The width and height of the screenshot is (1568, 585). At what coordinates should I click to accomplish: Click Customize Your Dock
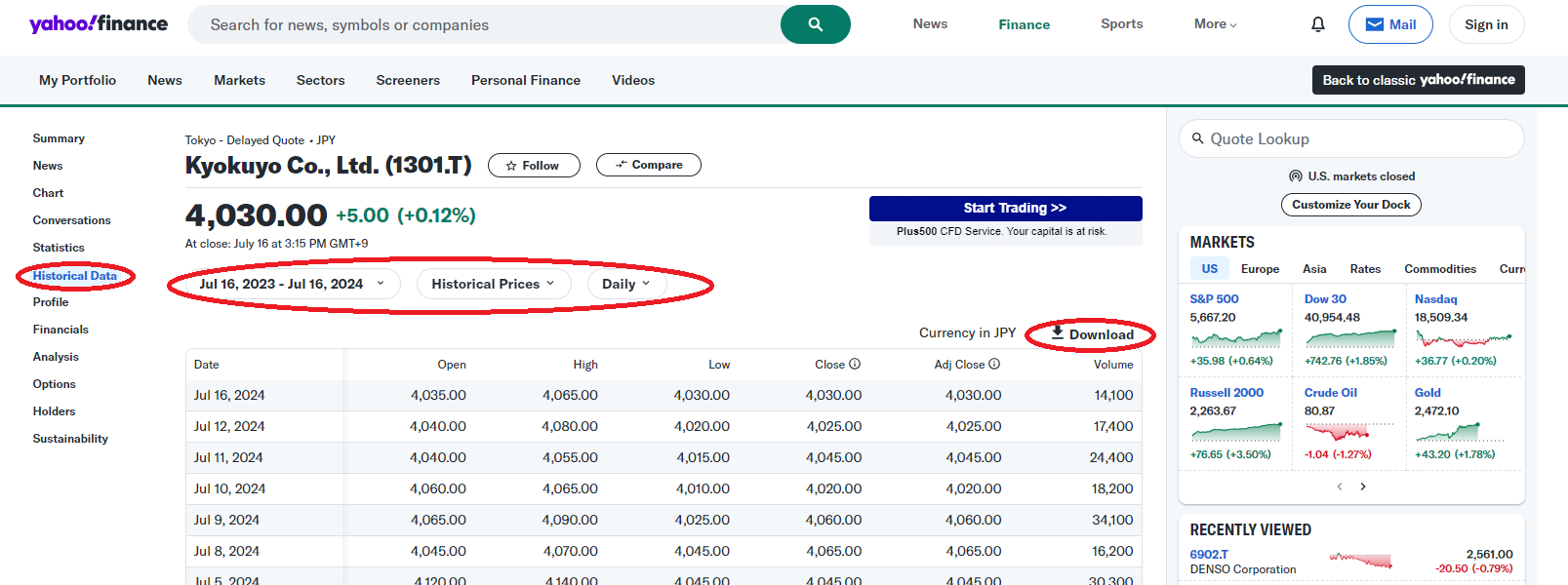(x=1350, y=205)
